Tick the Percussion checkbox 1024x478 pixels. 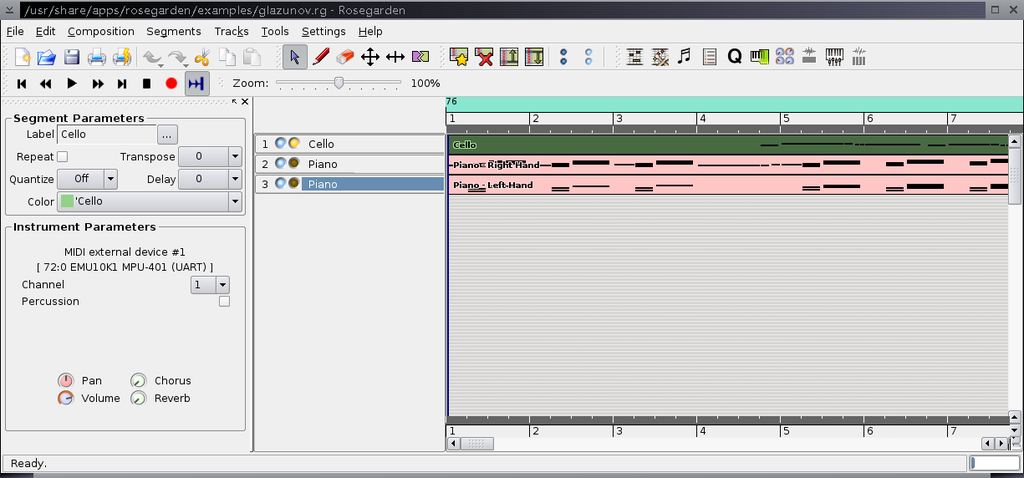click(224, 301)
